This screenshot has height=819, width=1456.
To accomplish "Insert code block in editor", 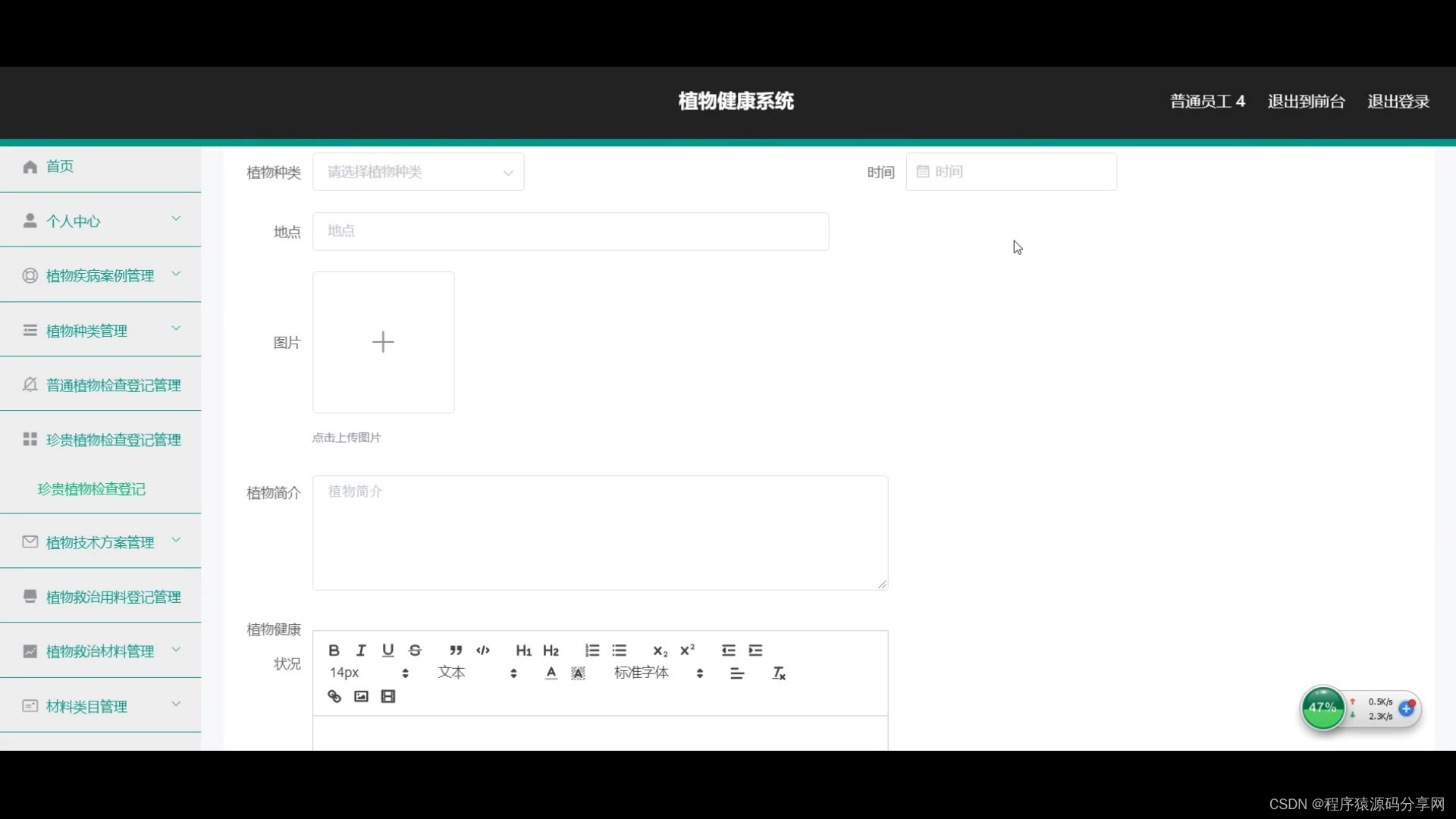I will click(483, 650).
